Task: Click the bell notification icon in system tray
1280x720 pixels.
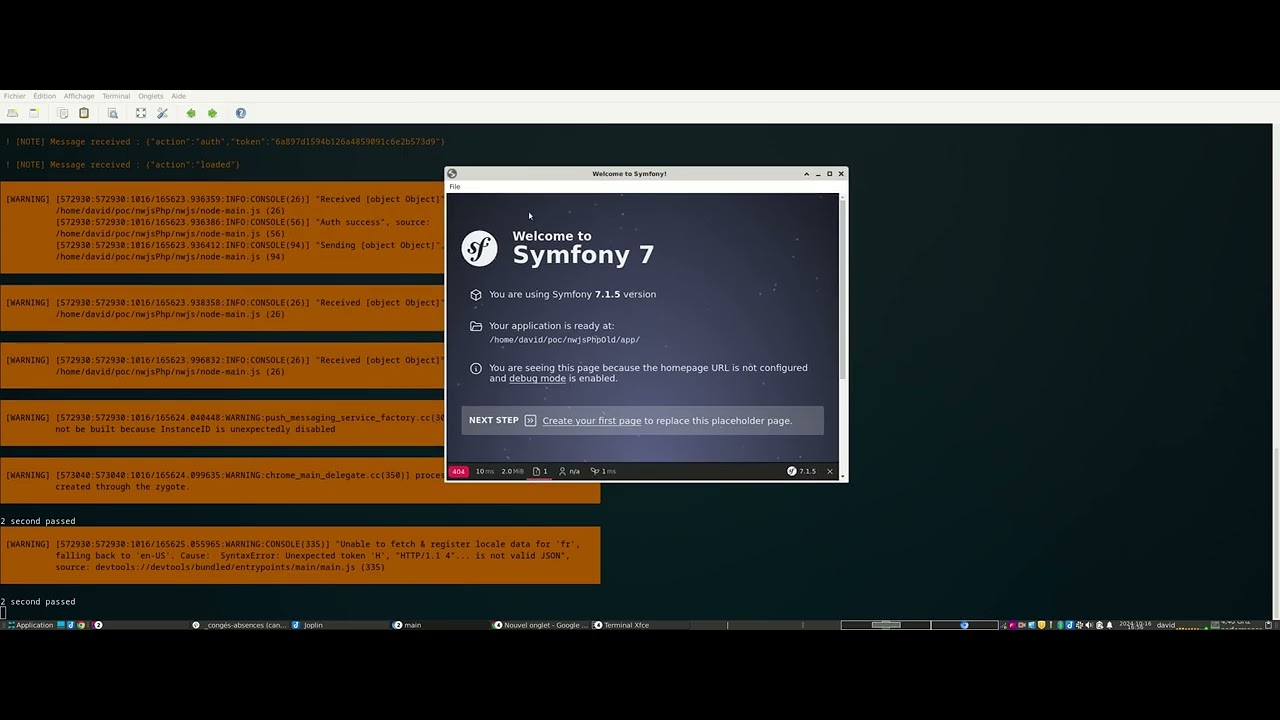Action: [x=1109, y=625]
